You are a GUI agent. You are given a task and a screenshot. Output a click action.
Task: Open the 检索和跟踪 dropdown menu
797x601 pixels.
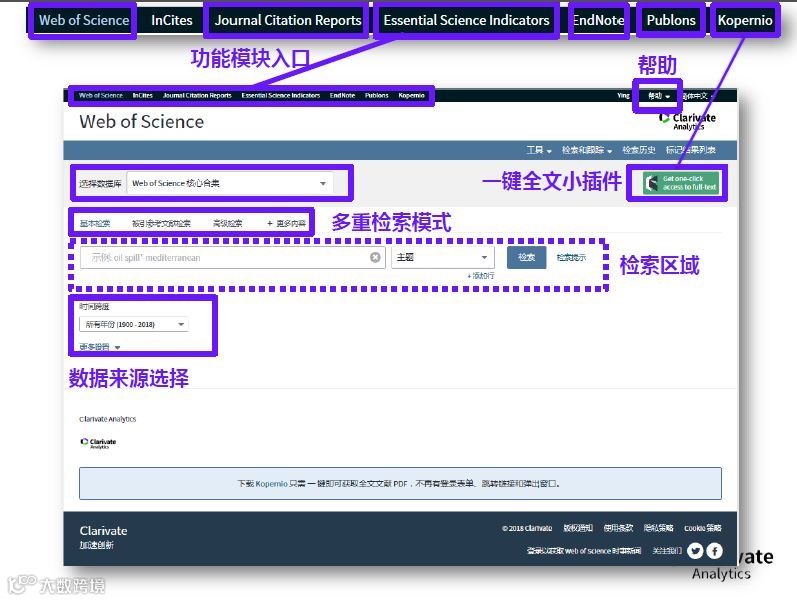(x=587, y=150)
